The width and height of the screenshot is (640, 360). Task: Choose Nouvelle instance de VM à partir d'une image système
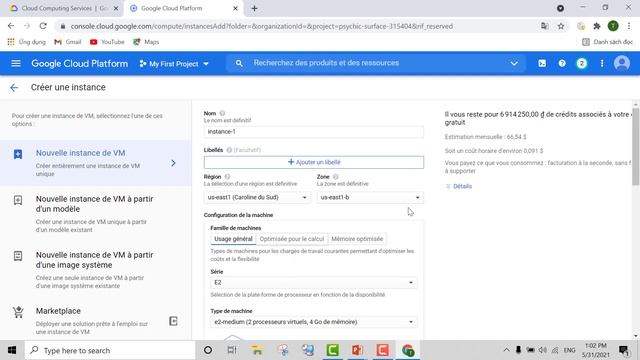96,270
